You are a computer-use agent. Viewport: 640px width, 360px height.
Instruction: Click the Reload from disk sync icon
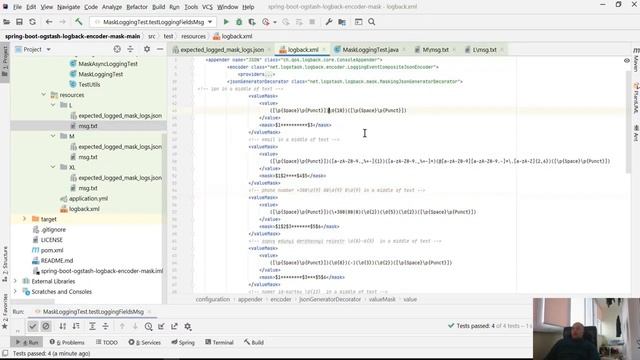click(x=32, y=22)
